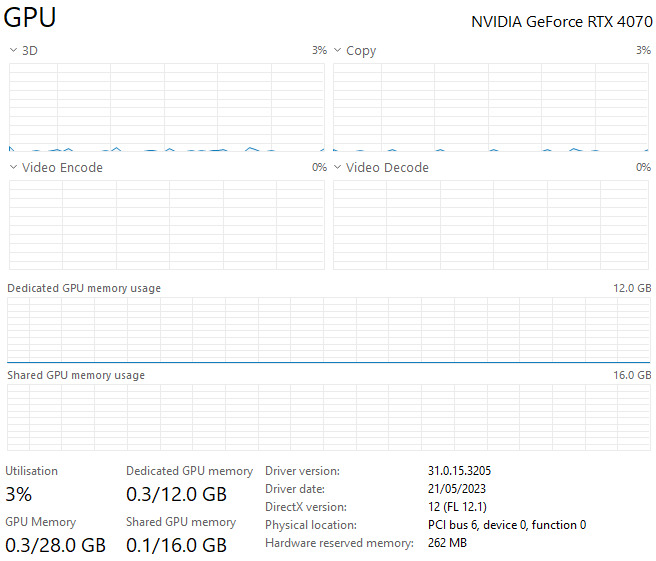Screen dimensions: 656x561
Task: Click the Shared GPU memory 0.1/16.0 GB value
Action: tap(177, 545)
